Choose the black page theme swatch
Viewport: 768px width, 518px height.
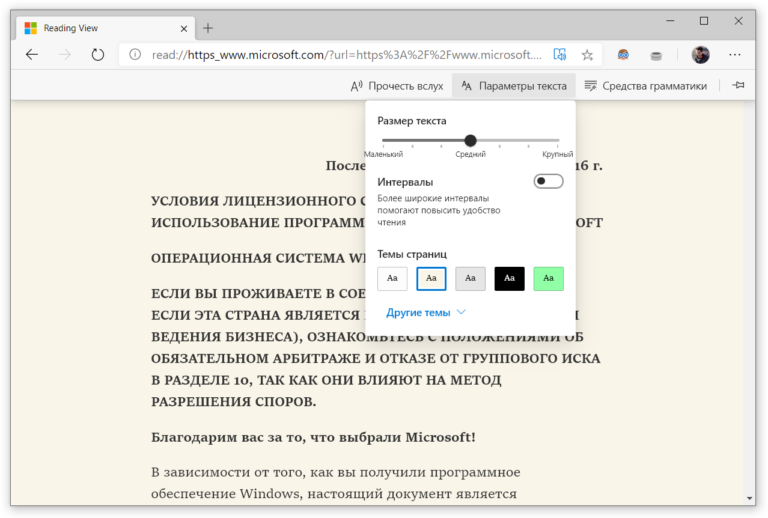click(509, 278)
